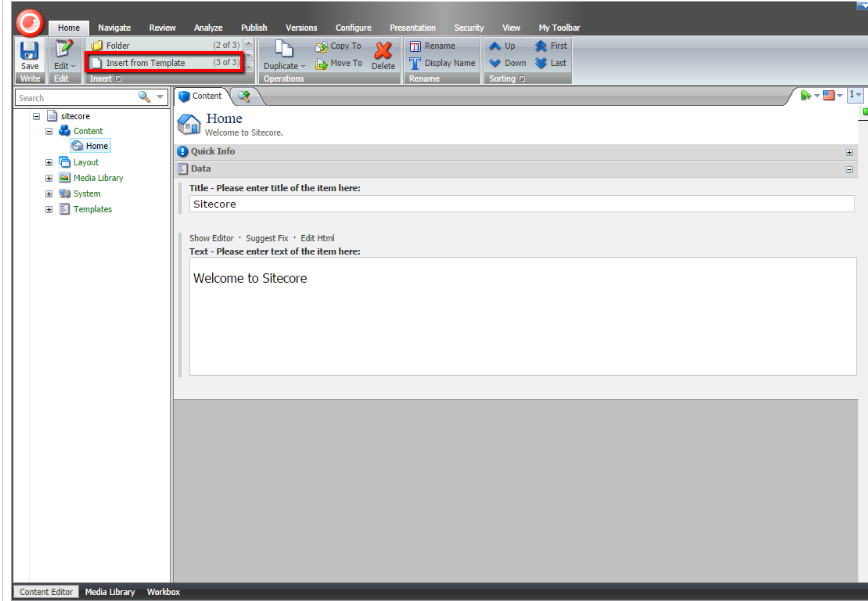Move the item Up in sorting
The width and height of the screenshot is (868, 601).
pos(502,46)
